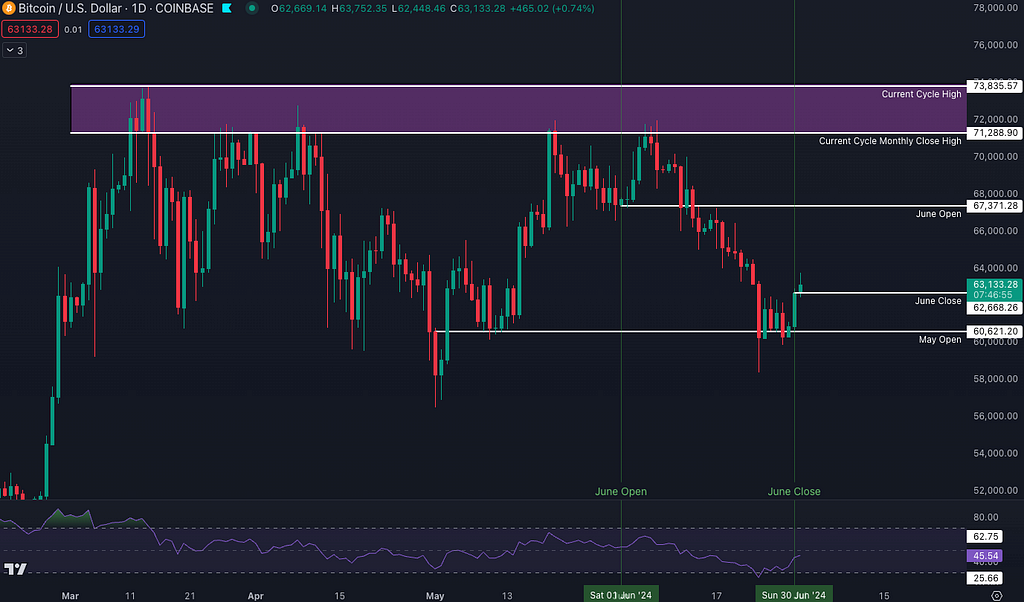
Task: Click the green market status dot
Action: click(x=251, y=8)
